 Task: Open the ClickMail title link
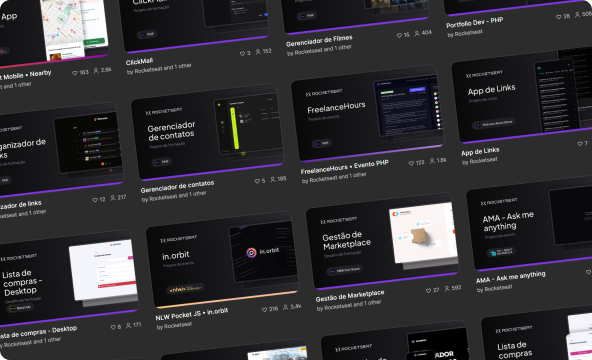coord(139,61)
